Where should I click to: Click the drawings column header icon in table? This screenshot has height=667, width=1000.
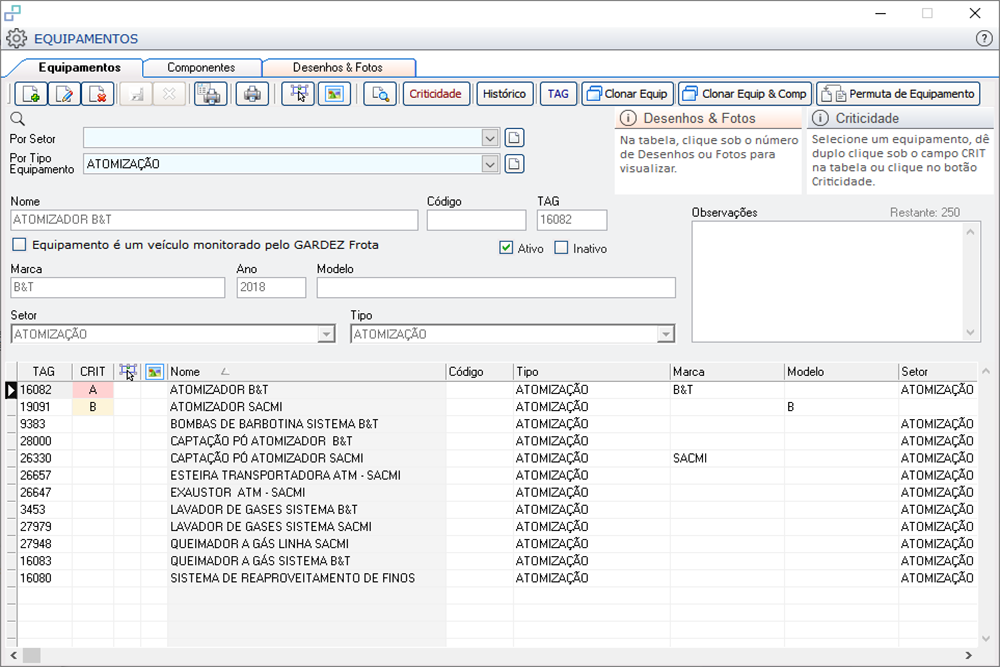(x=128, y=372)
